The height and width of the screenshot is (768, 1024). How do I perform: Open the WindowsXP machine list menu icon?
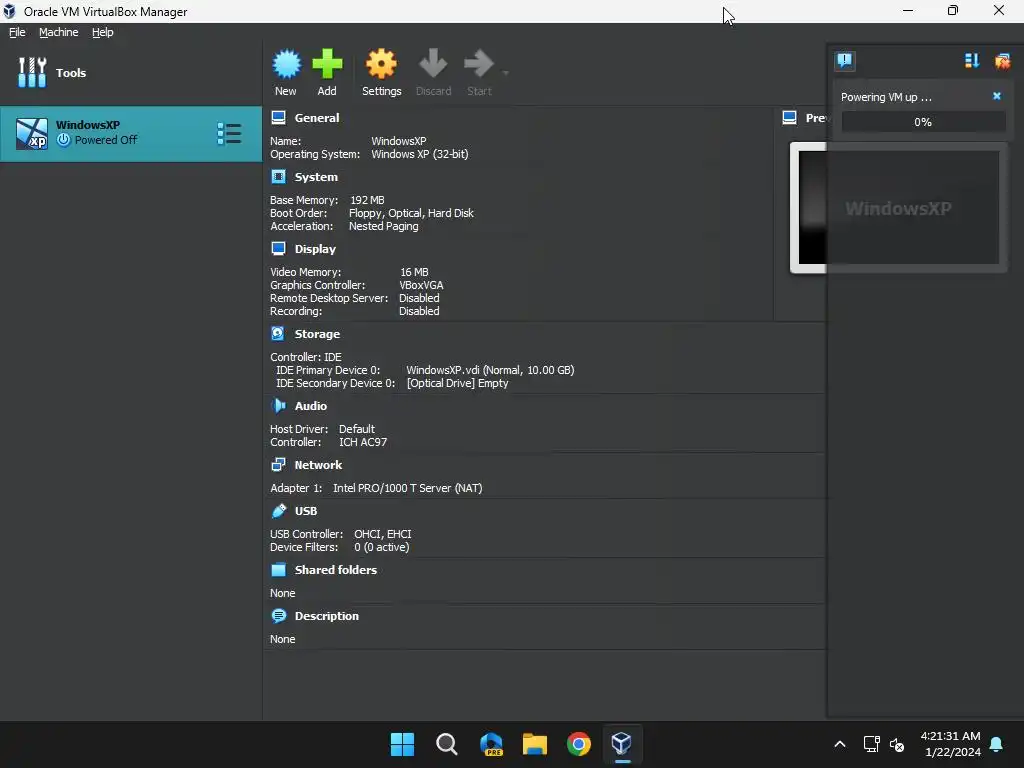229,133
